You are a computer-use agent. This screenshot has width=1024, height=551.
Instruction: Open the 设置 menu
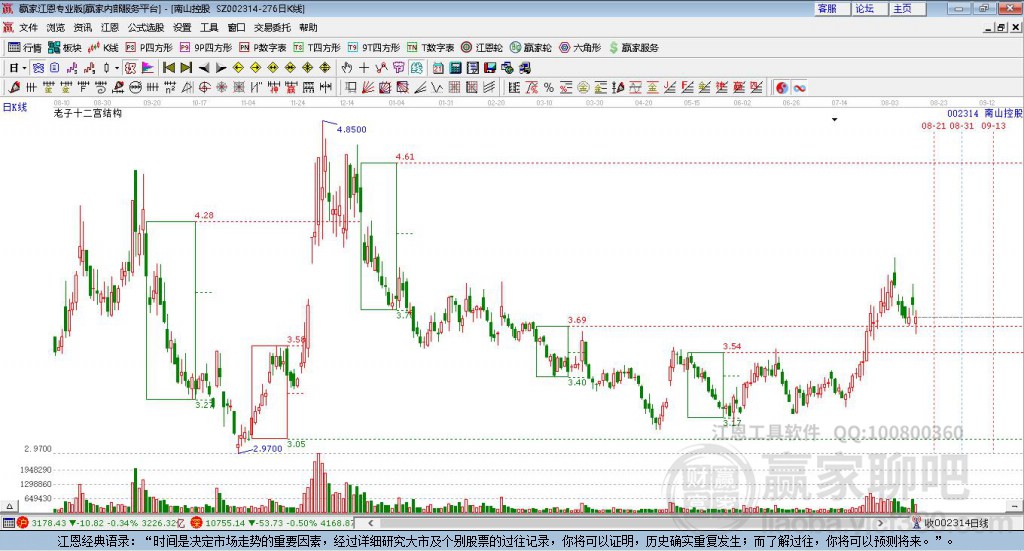(182, 27)
